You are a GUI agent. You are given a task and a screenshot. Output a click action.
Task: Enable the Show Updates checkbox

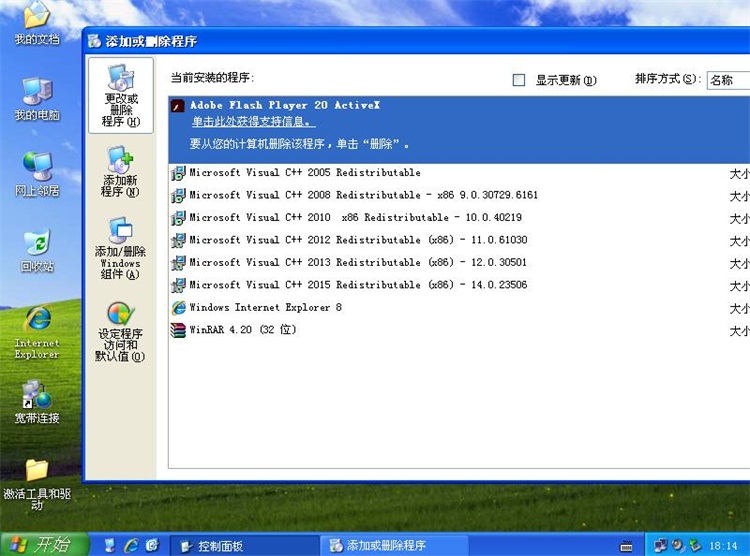click(518, 80)
